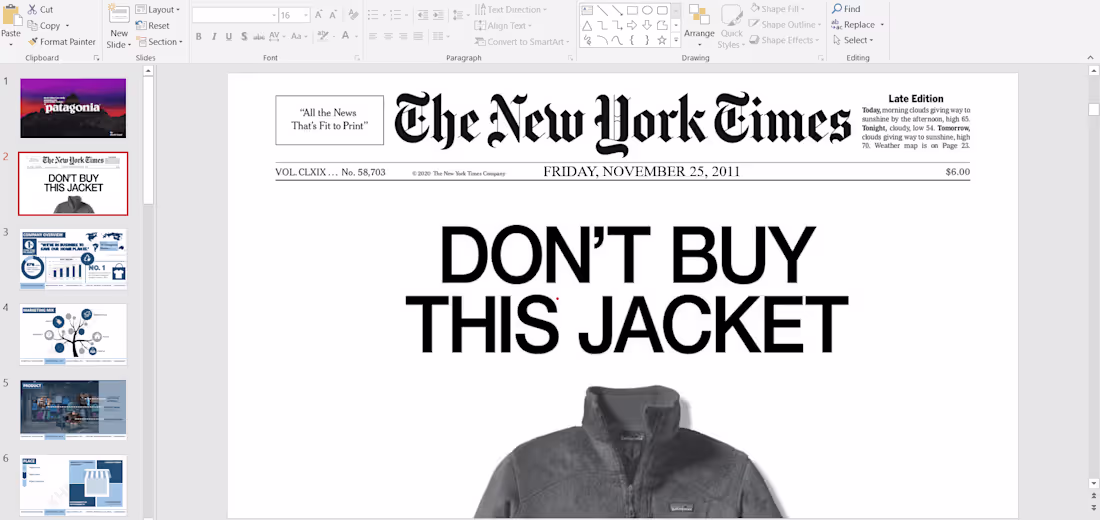Click the Numbering list icon
Screen dimensions: 1100x520
[396, 15]
